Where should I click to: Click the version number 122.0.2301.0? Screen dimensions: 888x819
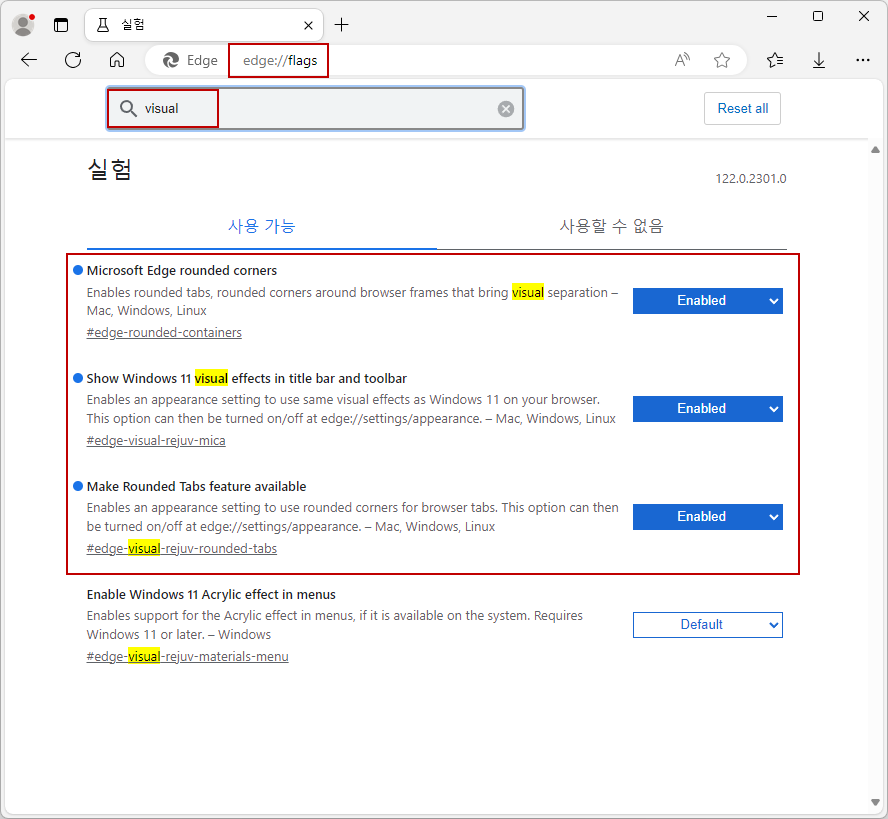coord(751,179)
